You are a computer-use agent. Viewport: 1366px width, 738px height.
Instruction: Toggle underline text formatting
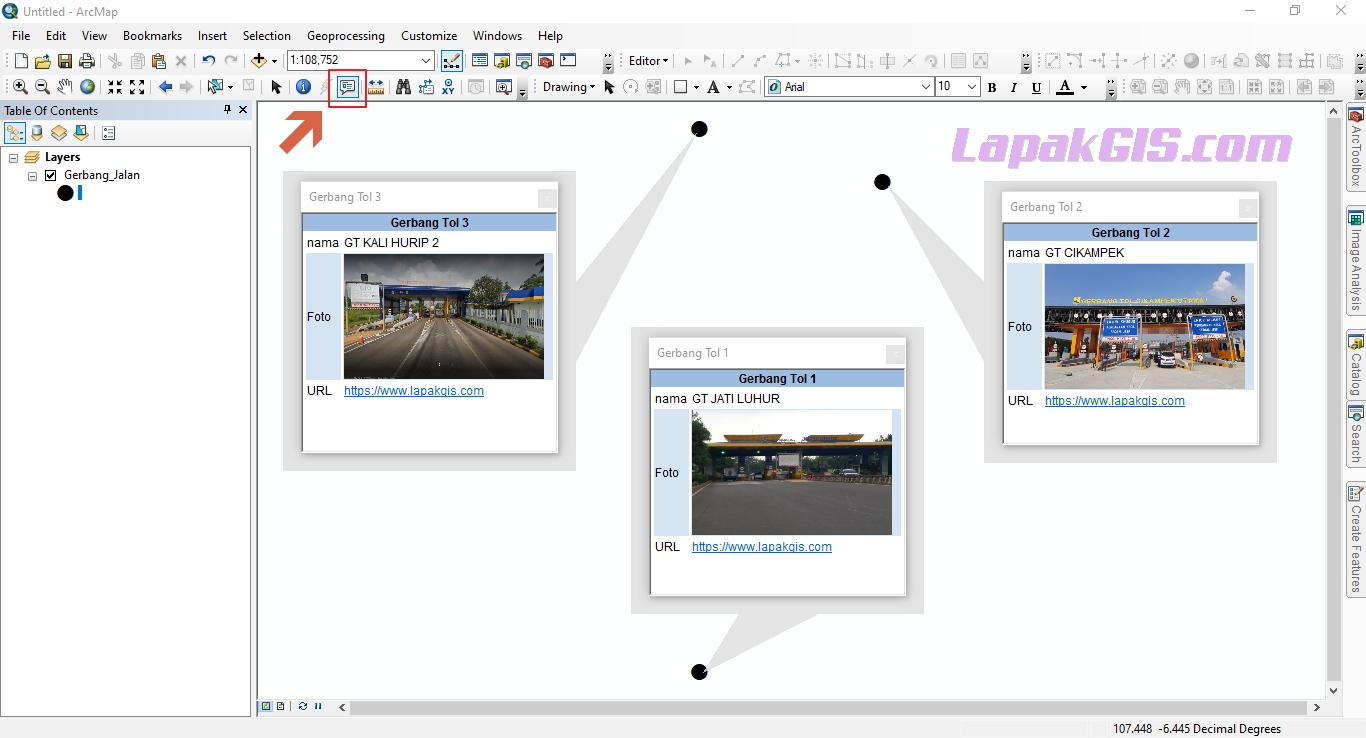pos(1037,87)
